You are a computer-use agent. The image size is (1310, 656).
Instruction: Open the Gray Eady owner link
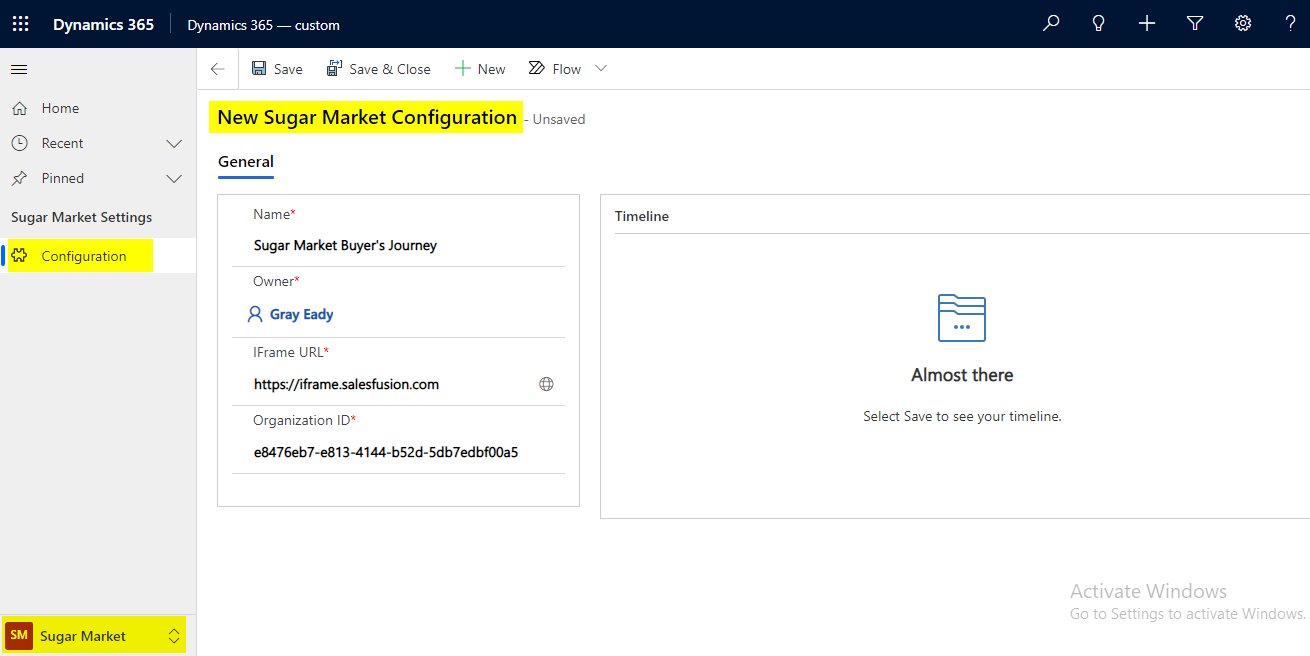click(x=301, y=314)
